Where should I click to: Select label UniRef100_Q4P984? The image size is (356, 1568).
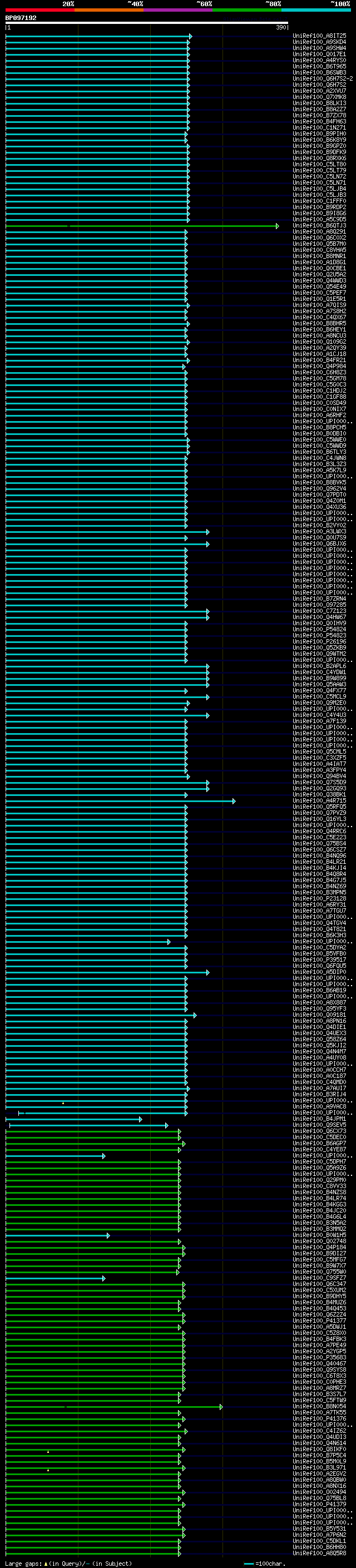319,367
